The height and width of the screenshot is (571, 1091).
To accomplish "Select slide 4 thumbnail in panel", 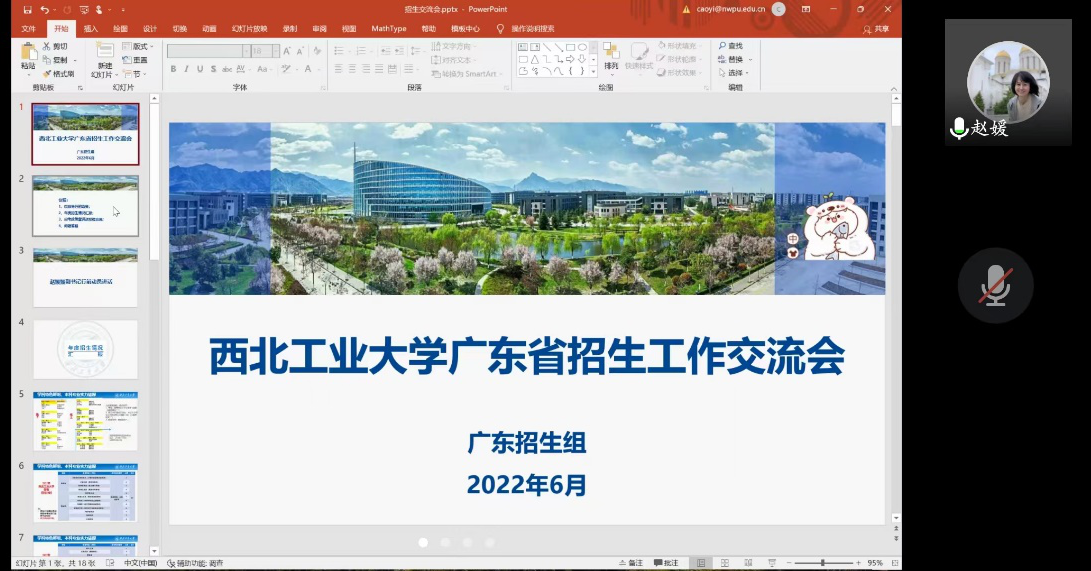I will 86,349.
